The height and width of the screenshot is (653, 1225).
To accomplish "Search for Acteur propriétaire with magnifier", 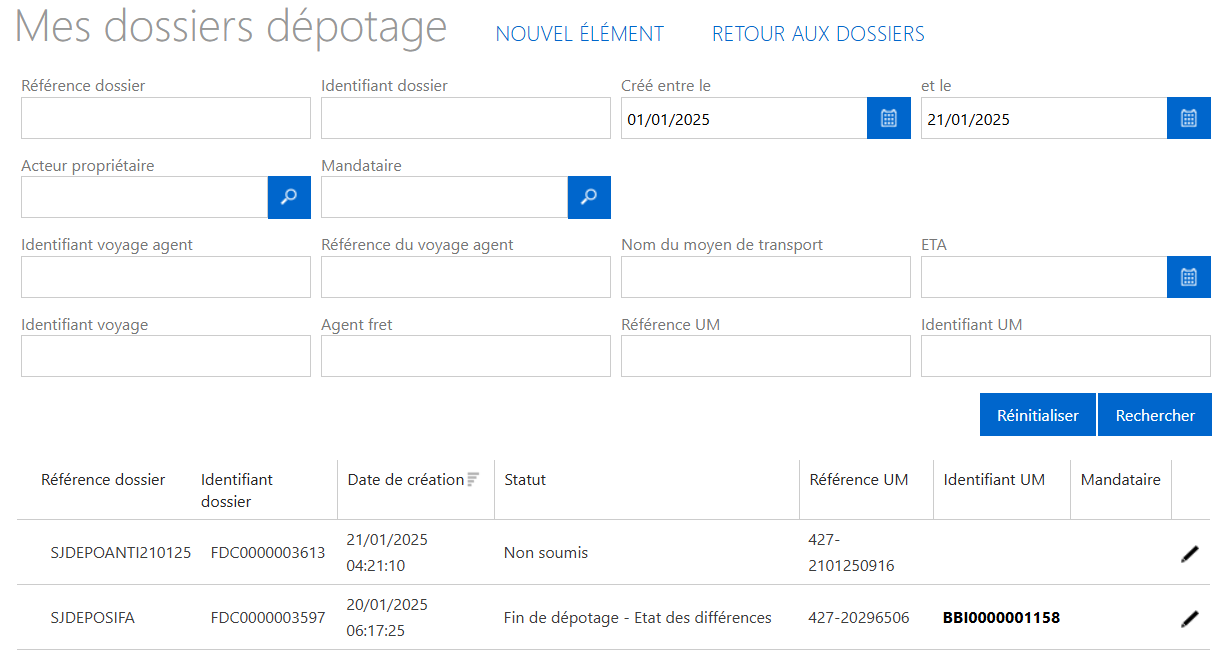I will [x=289, y=197].
